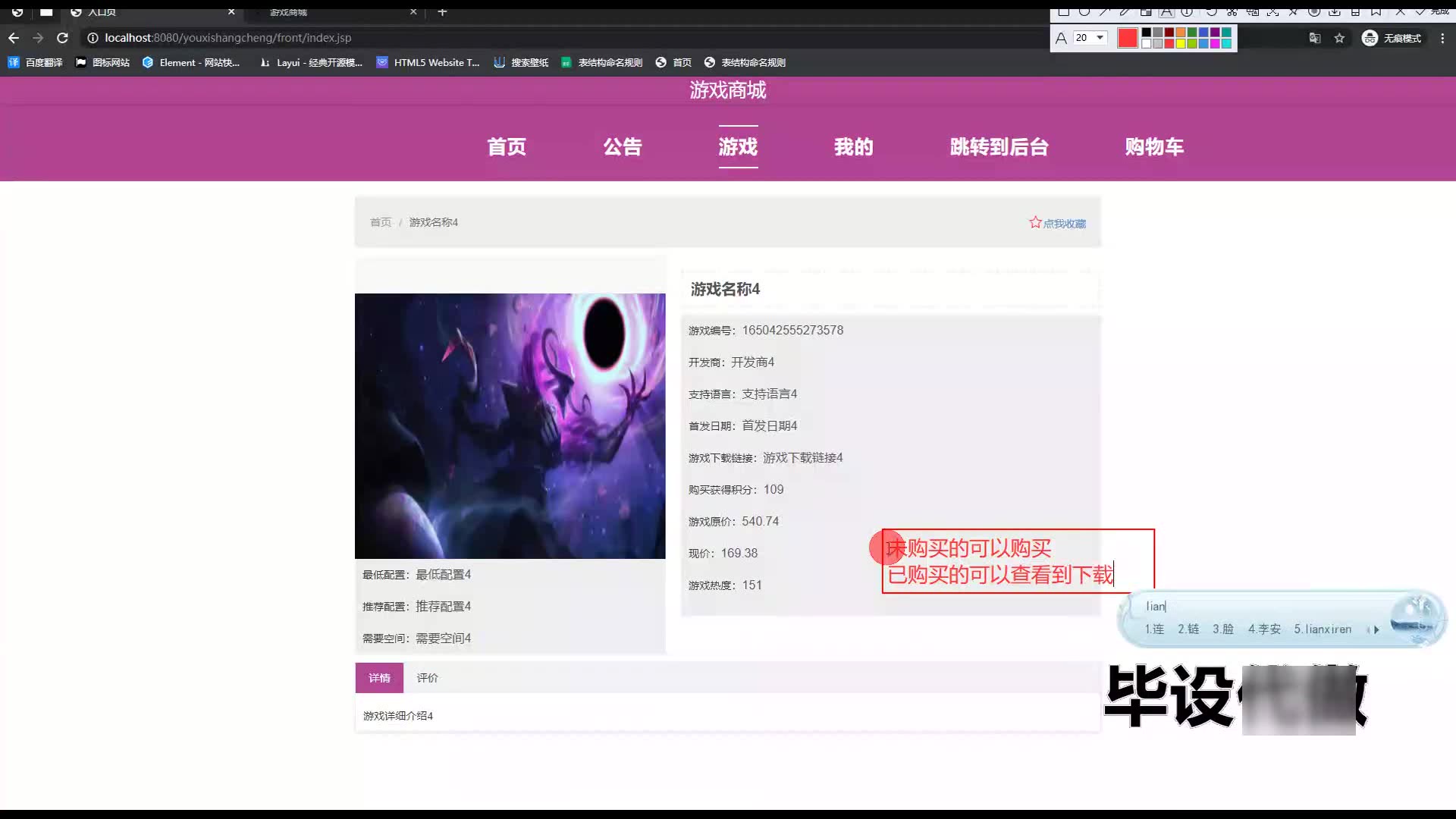Screen dimensions: 1456x819
Task: Open the 公告 navigation menu
Action: [623, 146]
